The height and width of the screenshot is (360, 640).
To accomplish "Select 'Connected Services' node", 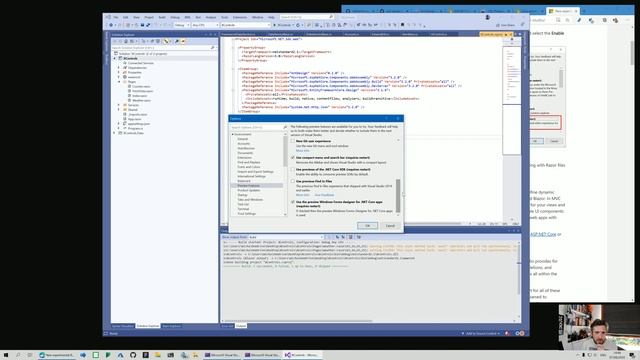I will pos(141,63).
